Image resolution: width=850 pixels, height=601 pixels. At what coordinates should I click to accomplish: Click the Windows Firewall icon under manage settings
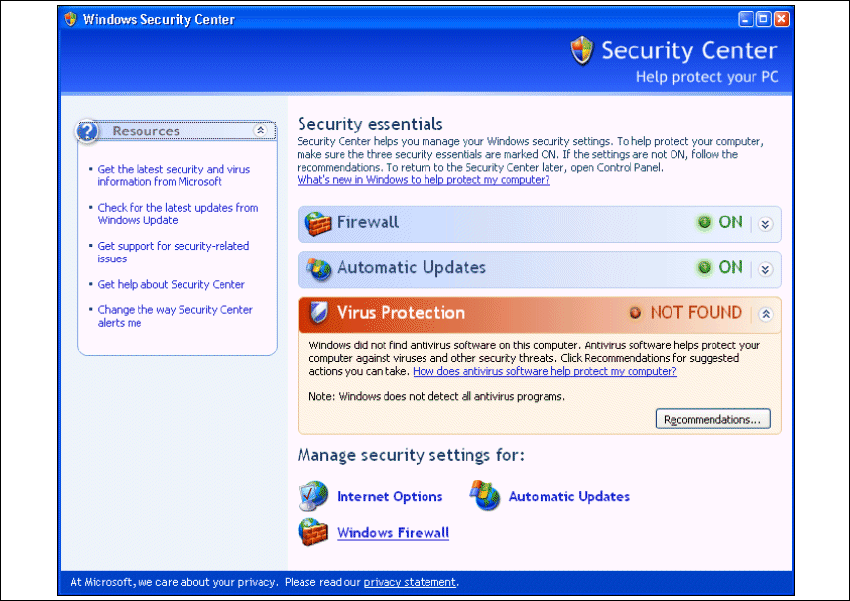coord(314,532)
